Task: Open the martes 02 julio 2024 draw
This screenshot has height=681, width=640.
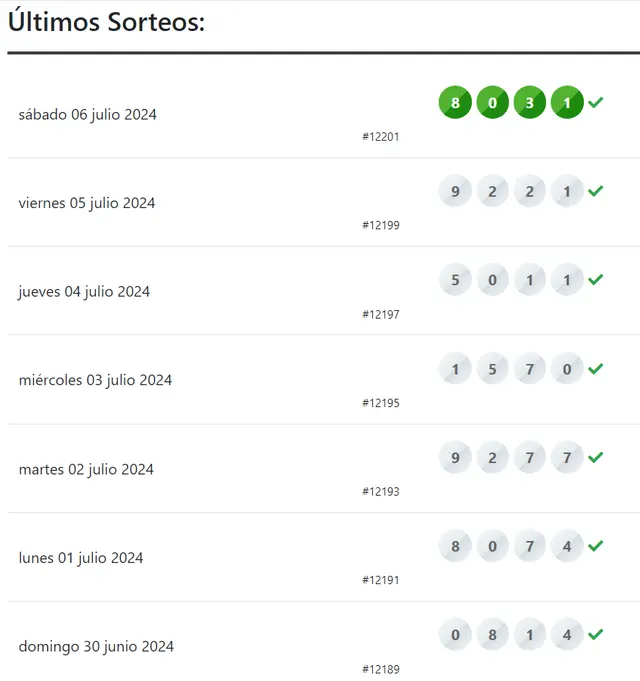Action: pyautogui.click(x=86, y=469)
